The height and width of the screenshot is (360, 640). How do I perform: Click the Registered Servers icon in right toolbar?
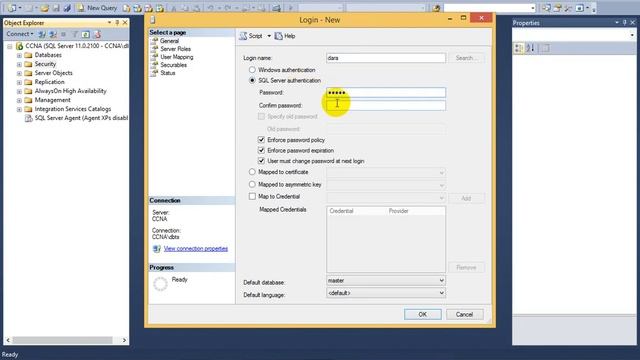[x=546, y=8]
